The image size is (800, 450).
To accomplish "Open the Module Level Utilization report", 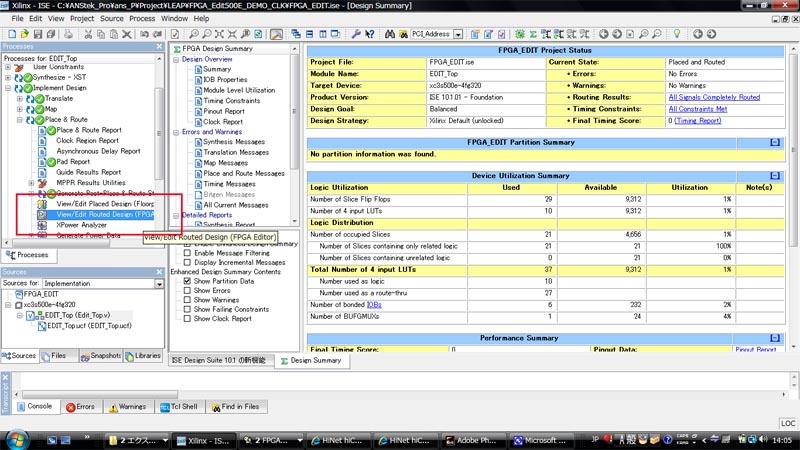I will tap(239, 90).
